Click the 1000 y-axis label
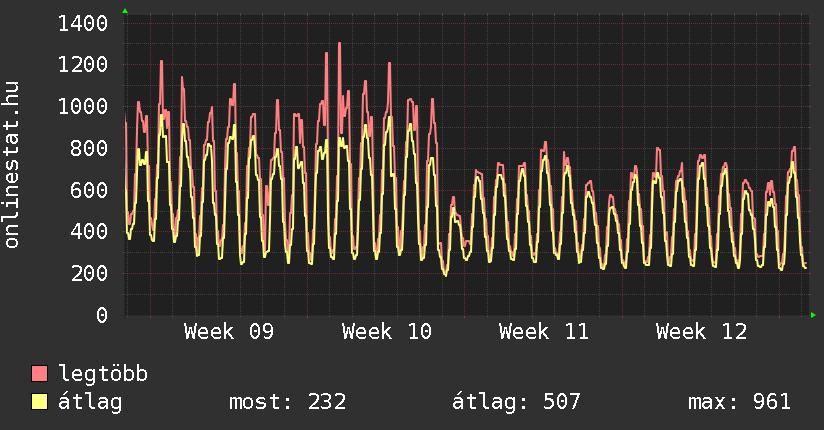 pyautogui.click(x=83, y=107)
